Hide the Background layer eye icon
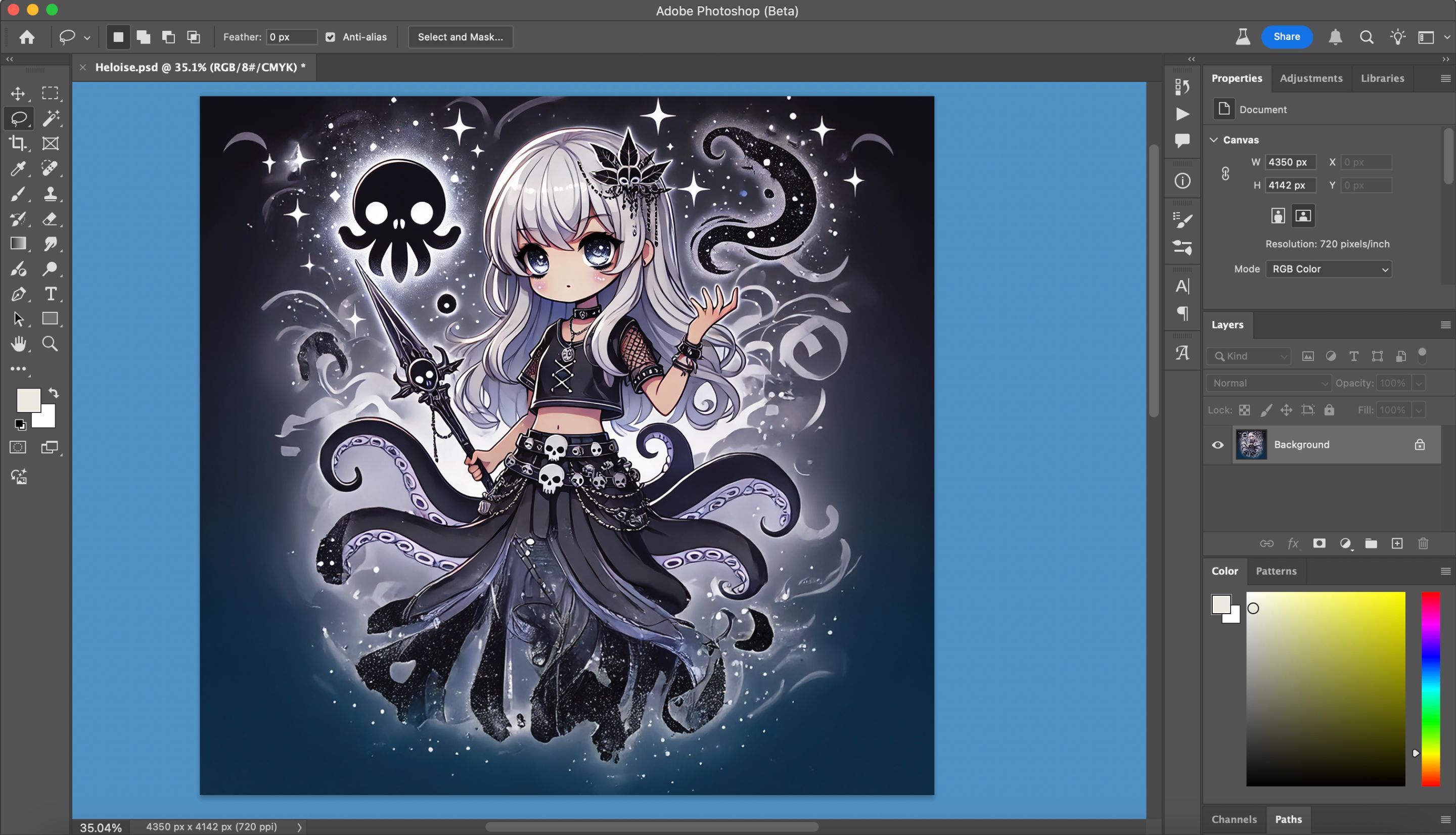 (1217, 445)
